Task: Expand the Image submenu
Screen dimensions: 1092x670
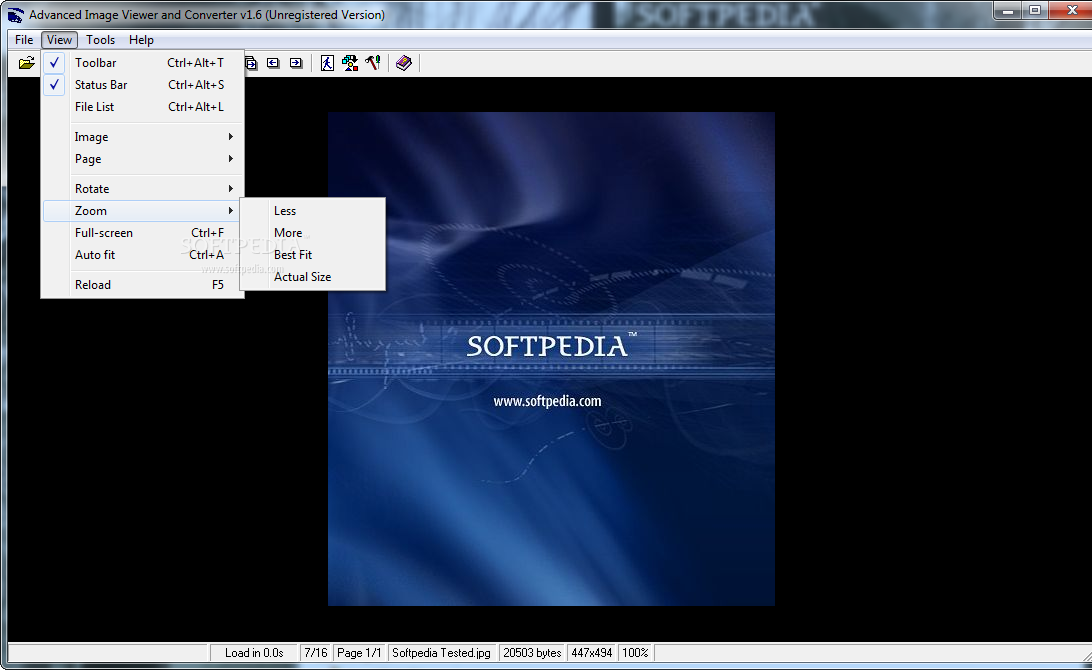Action: click(x=143, y=137)
